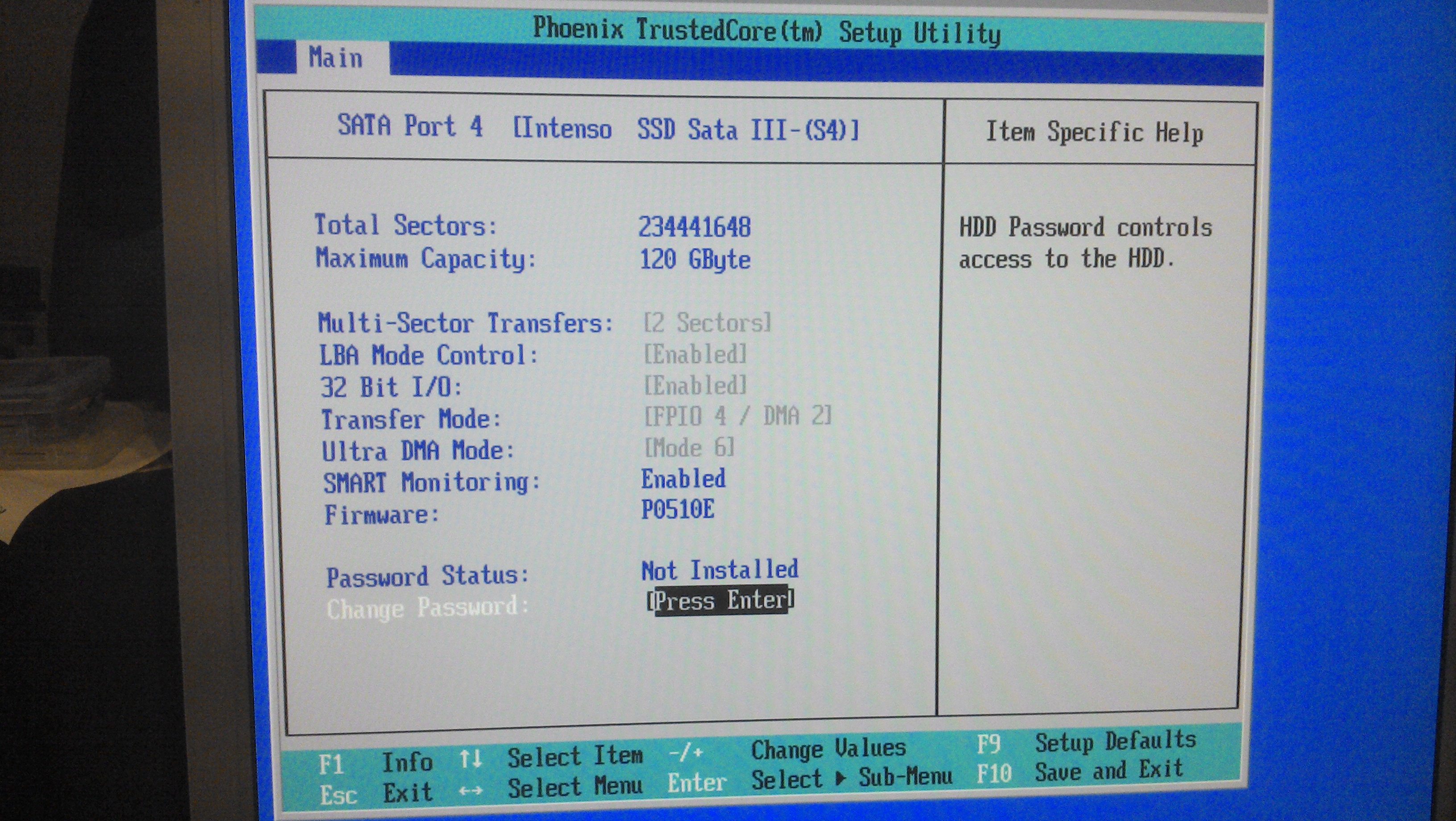Click the Item Specific Help heading
This screenshot has height=821, width=1456.
coord(1094,133)
